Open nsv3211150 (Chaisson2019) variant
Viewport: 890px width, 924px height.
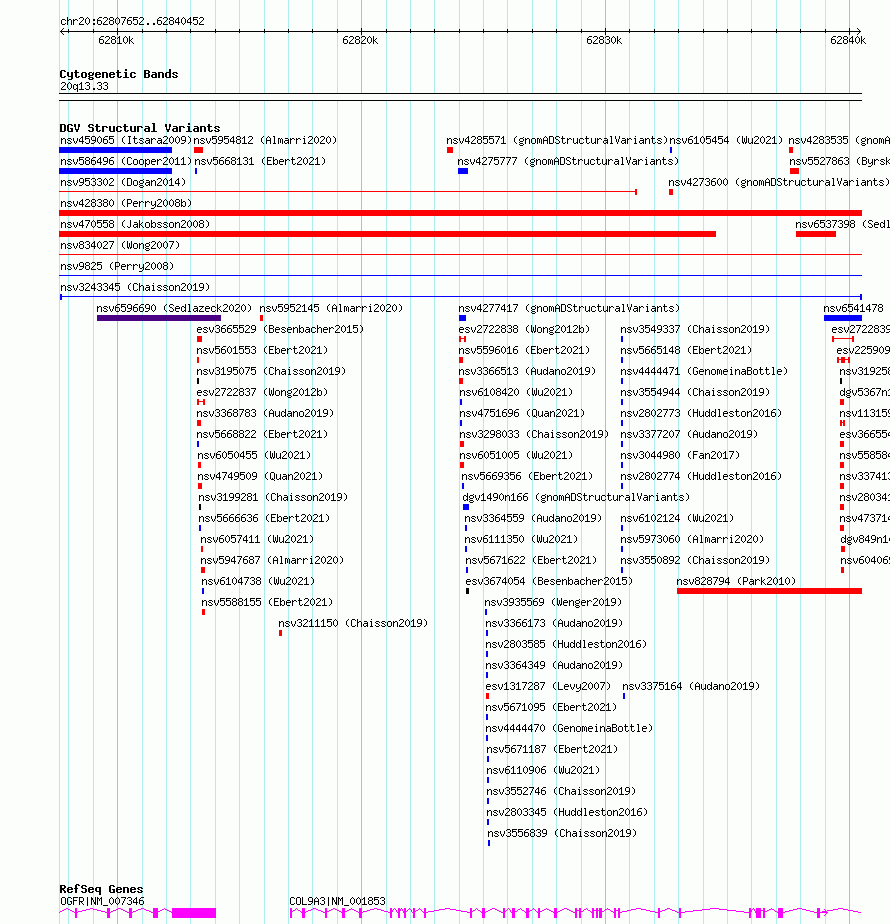pyautogui.click(x=353, y=623)
